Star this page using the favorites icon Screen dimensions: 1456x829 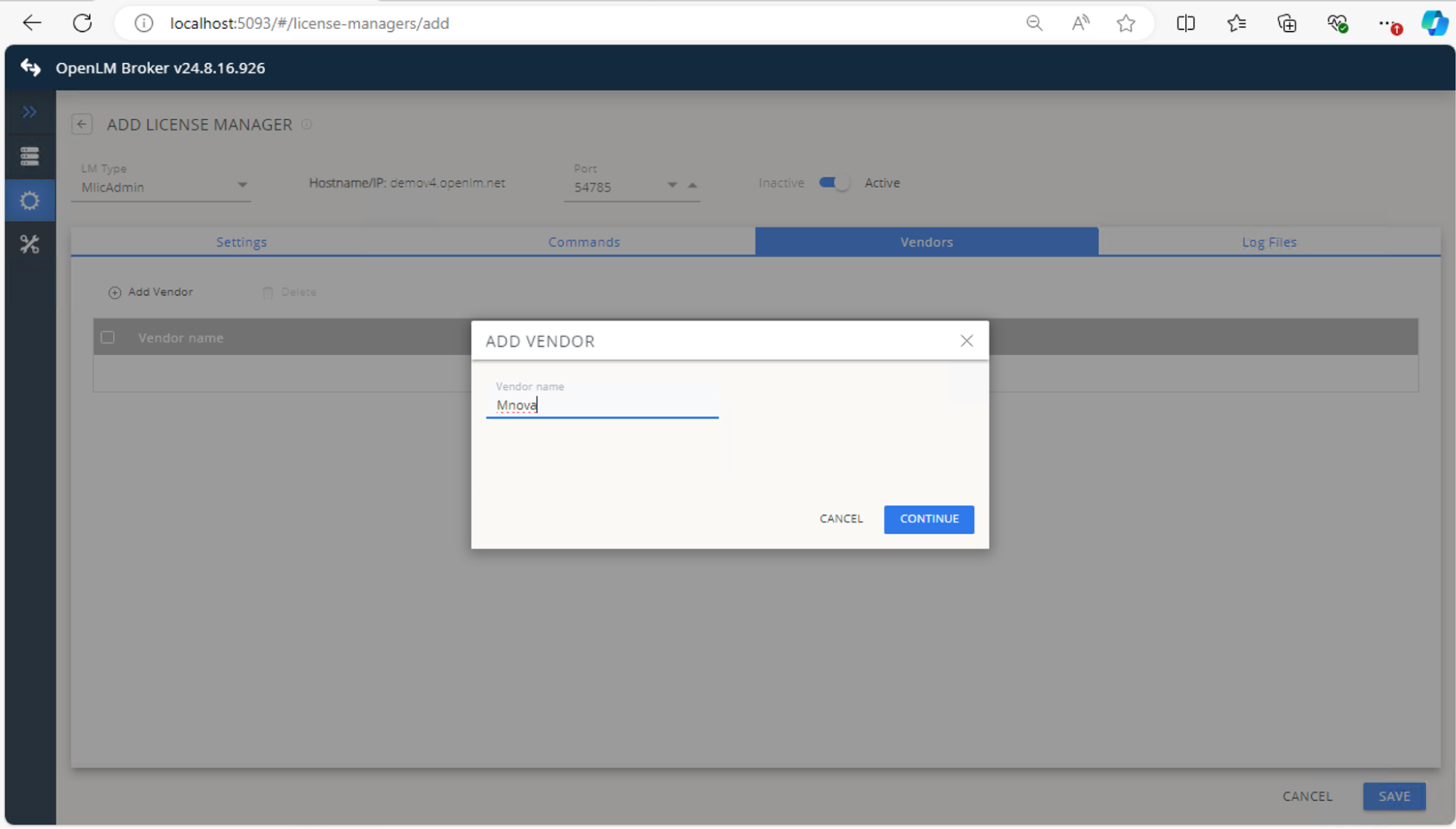pyautogui.click(x=1126, y=23)
